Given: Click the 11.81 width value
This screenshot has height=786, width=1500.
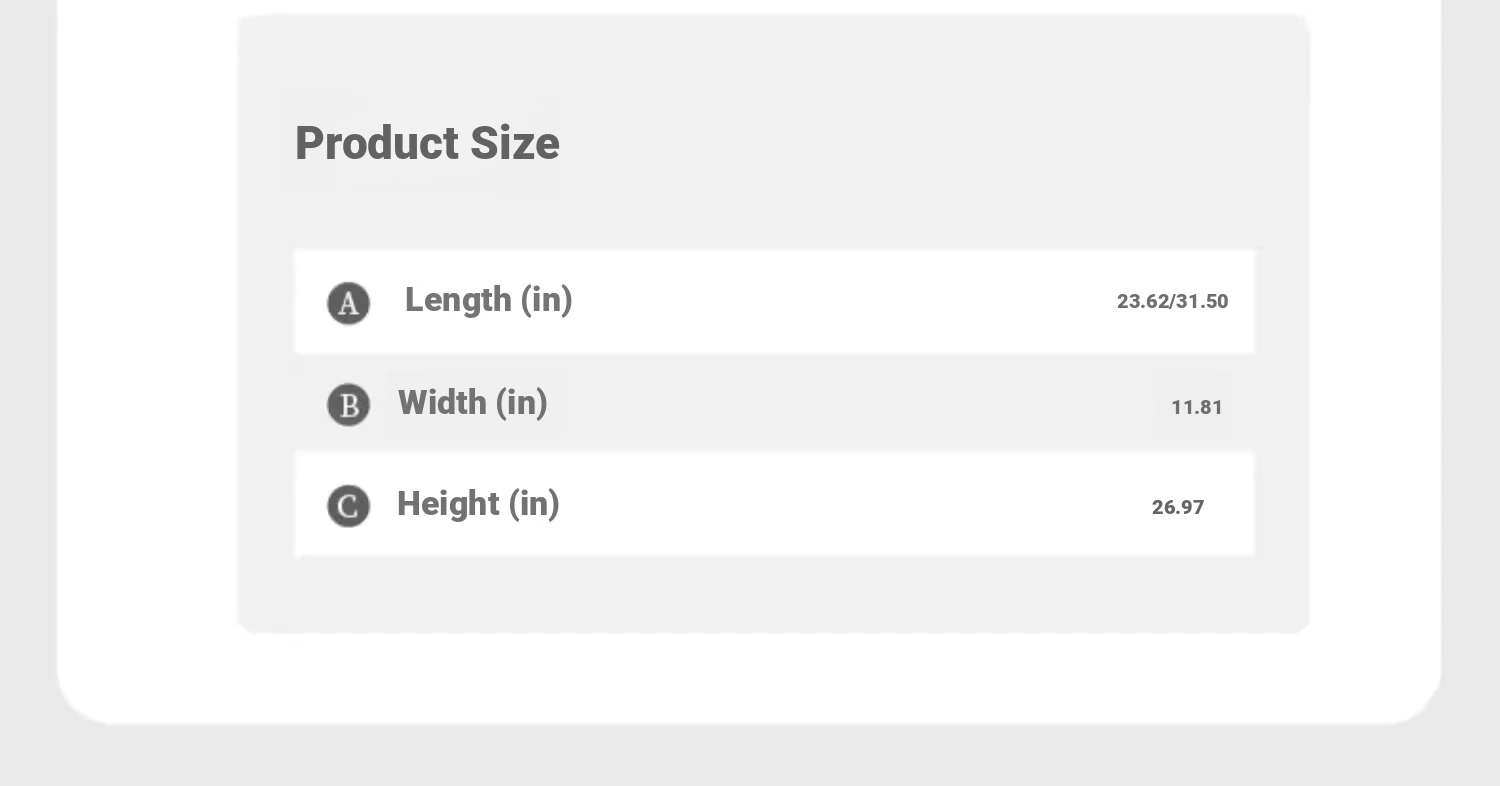Looking at the screenshot, I should (1197, 407).
